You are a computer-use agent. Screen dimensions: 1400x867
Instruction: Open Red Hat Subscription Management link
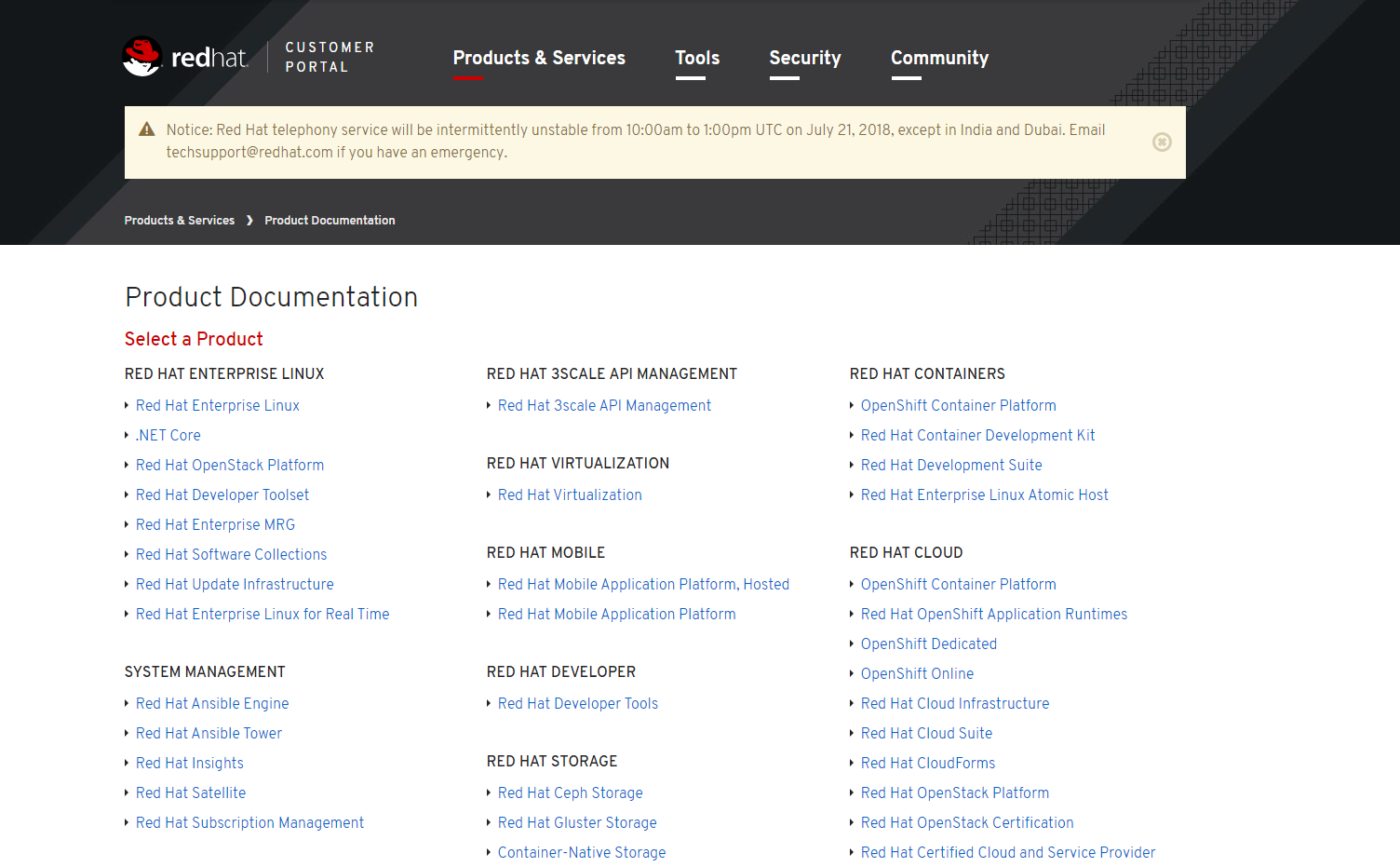point(249,823)
